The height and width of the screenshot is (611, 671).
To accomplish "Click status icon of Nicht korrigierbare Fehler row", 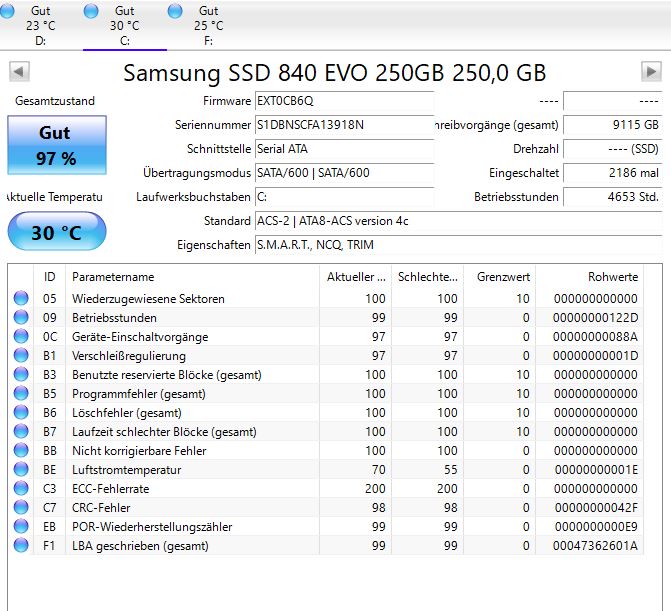I will pyautogui.click(x=21, y=450).
